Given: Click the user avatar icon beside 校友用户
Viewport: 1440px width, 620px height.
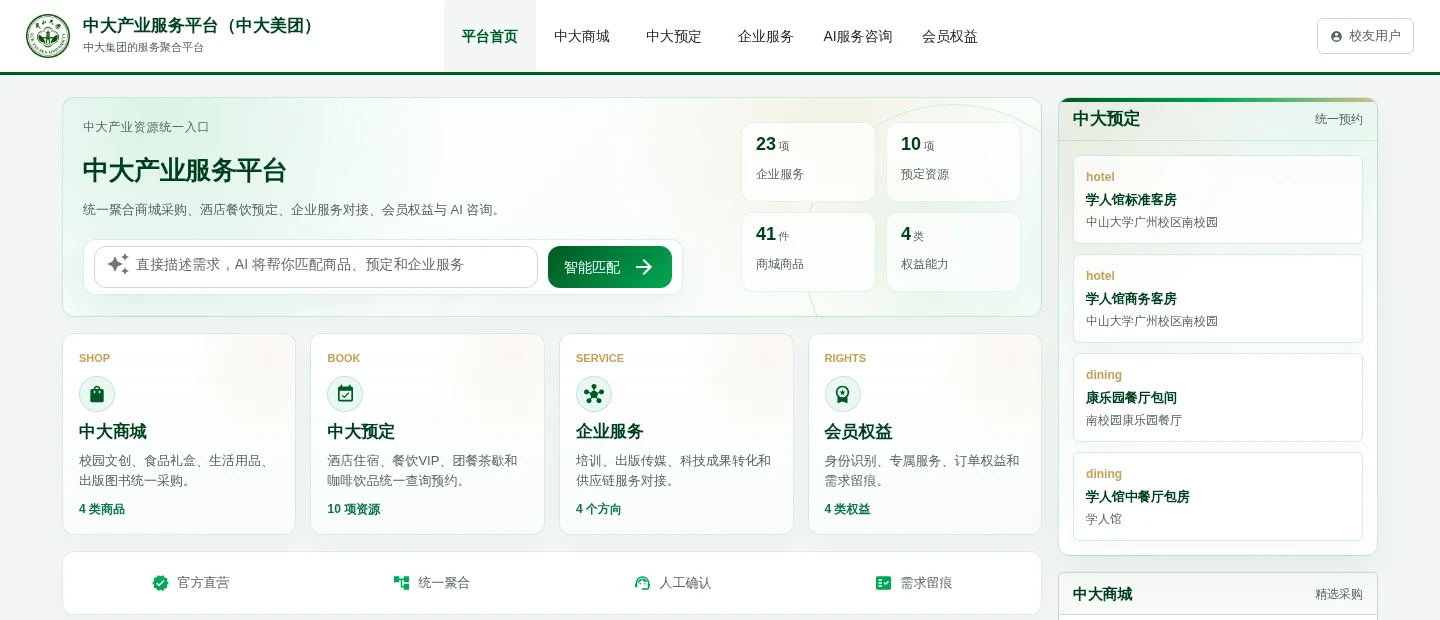Looking at the screenshot, I should (x=1336, y=36).
